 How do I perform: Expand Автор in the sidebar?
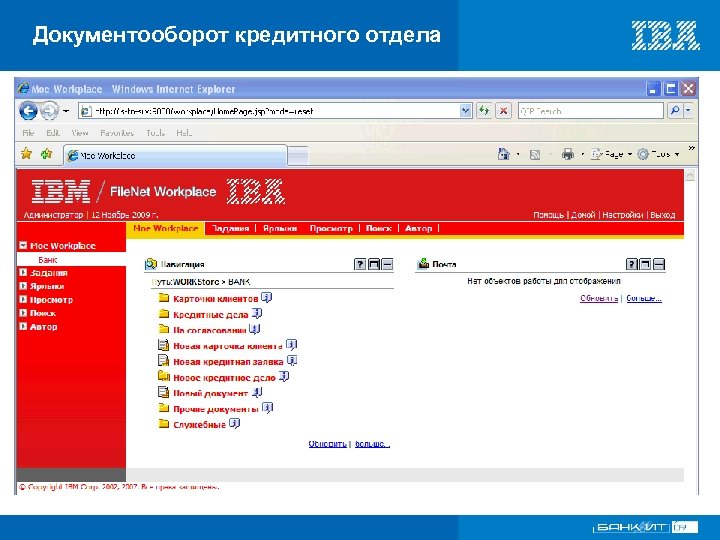click(x=23, y=326)
